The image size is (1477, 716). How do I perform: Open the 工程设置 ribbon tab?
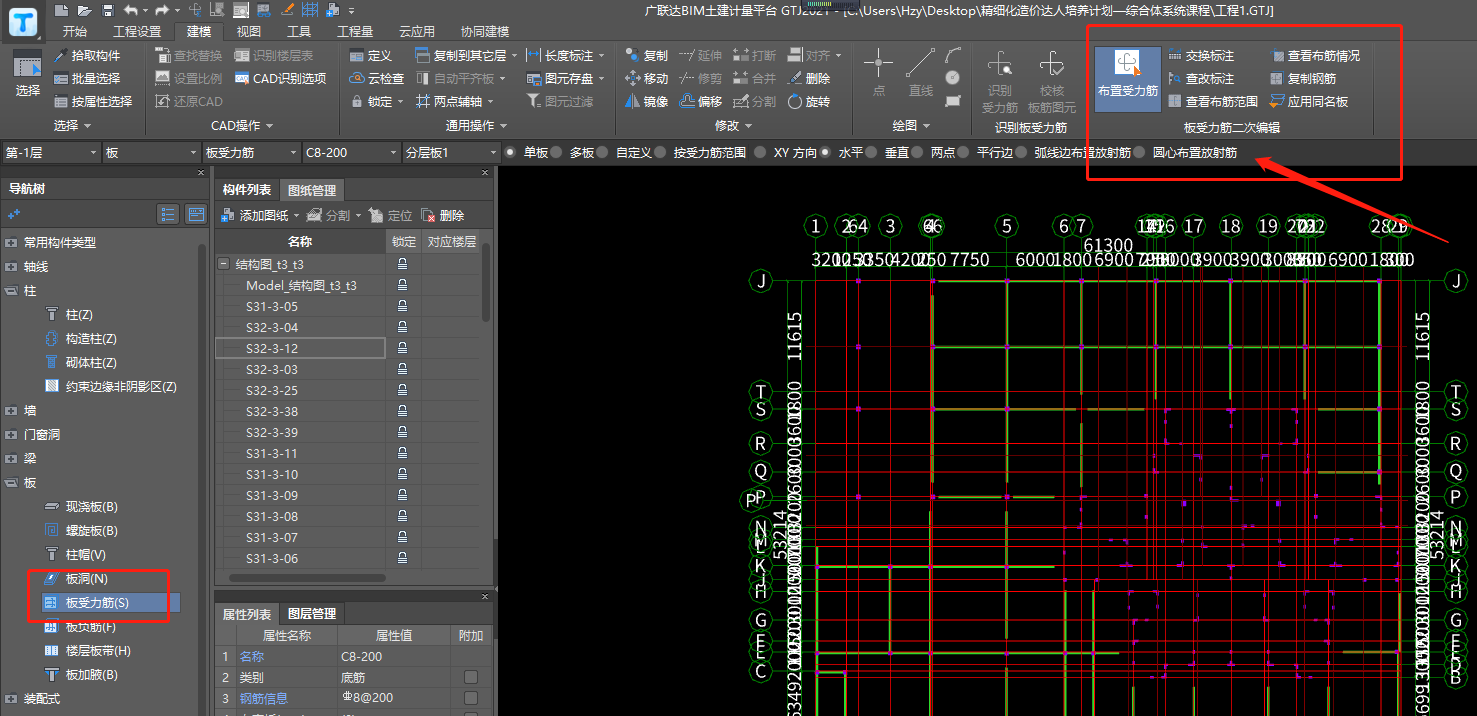[x=137, y=32]
